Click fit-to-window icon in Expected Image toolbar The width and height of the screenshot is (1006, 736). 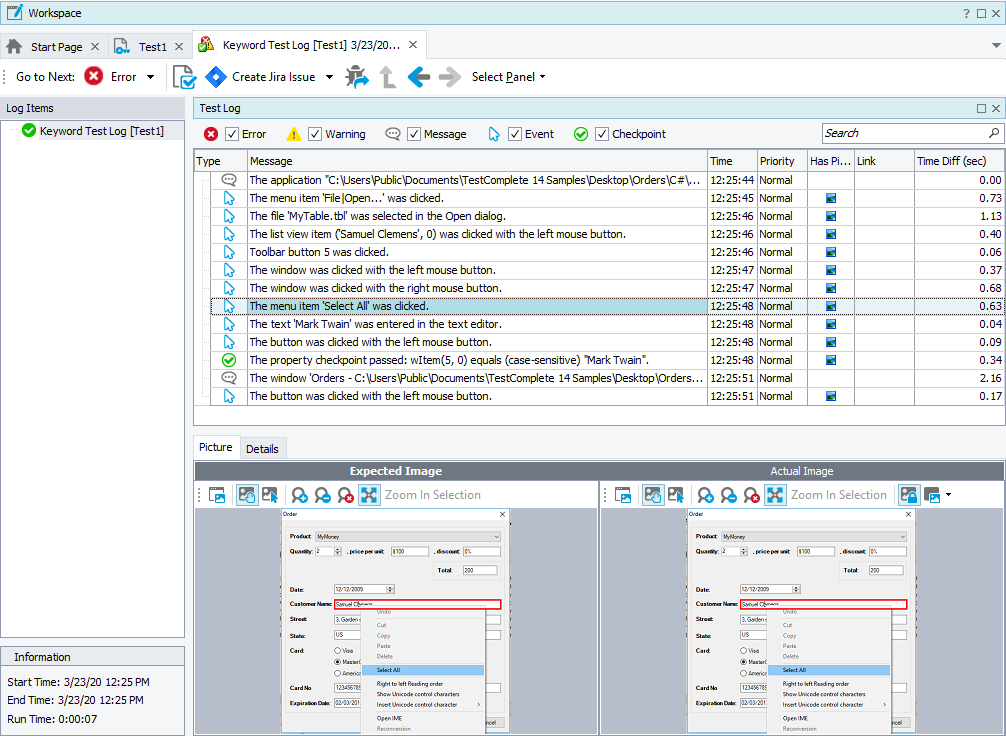(369, 495)
